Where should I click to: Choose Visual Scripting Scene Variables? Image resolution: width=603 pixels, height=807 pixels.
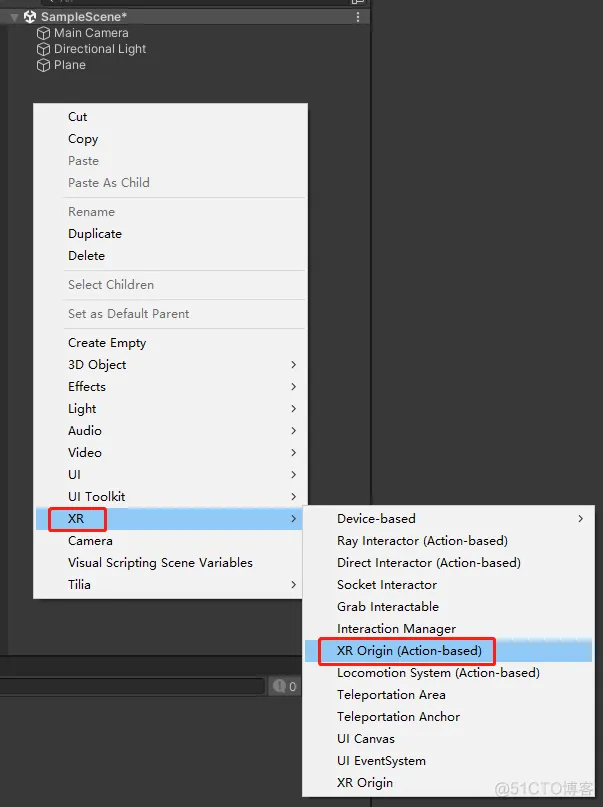[x=170, y=563]
